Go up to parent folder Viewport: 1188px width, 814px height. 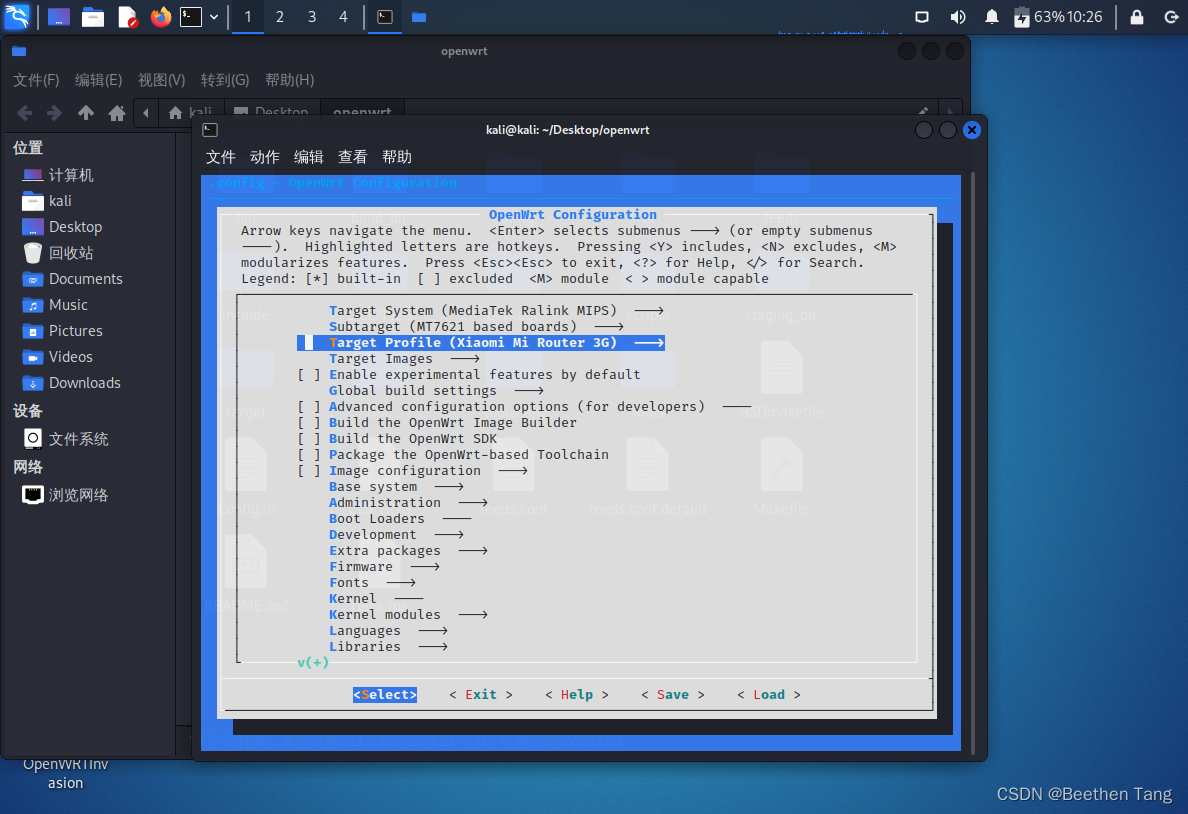coord(86,113)
